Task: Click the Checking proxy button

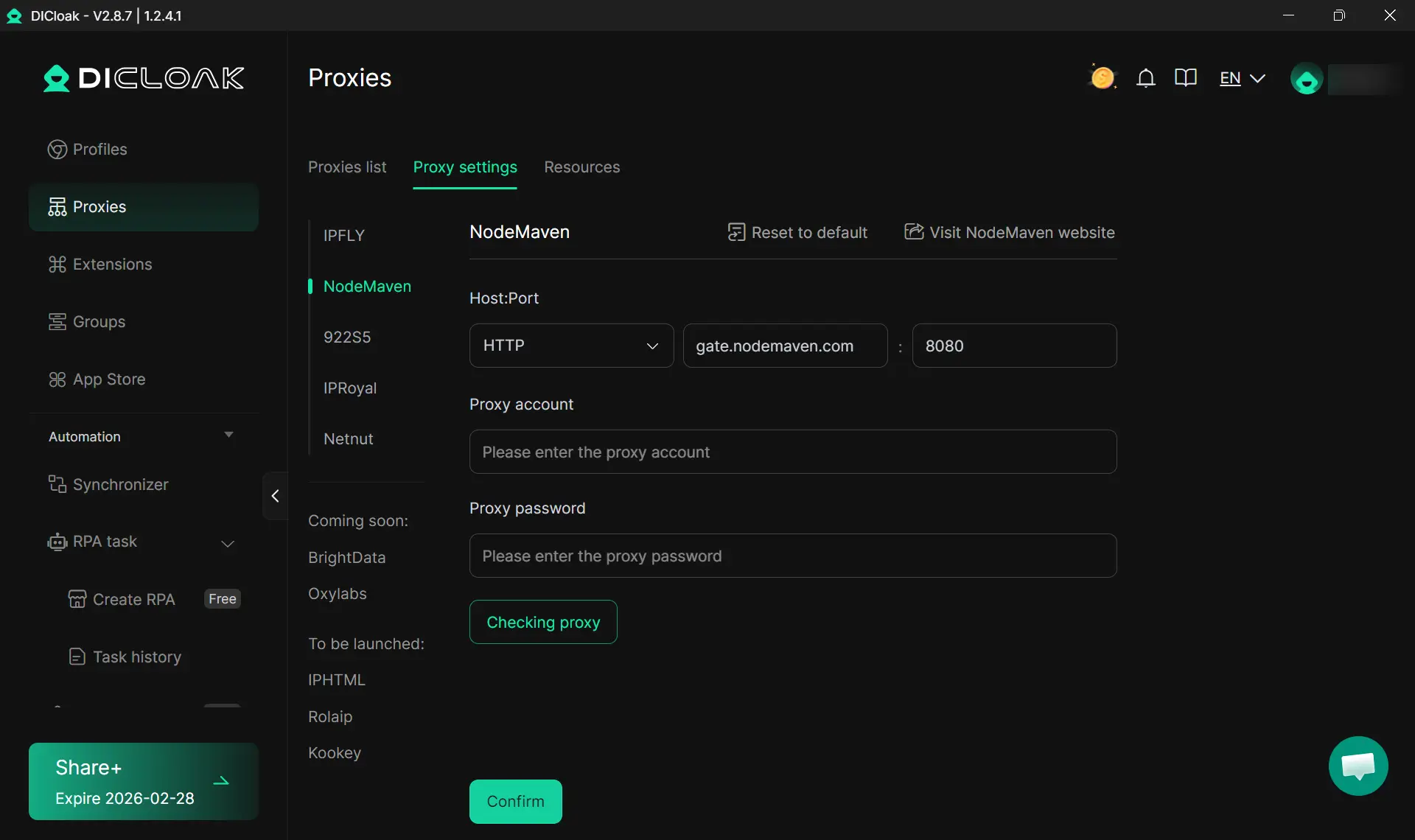Action: 543,622
